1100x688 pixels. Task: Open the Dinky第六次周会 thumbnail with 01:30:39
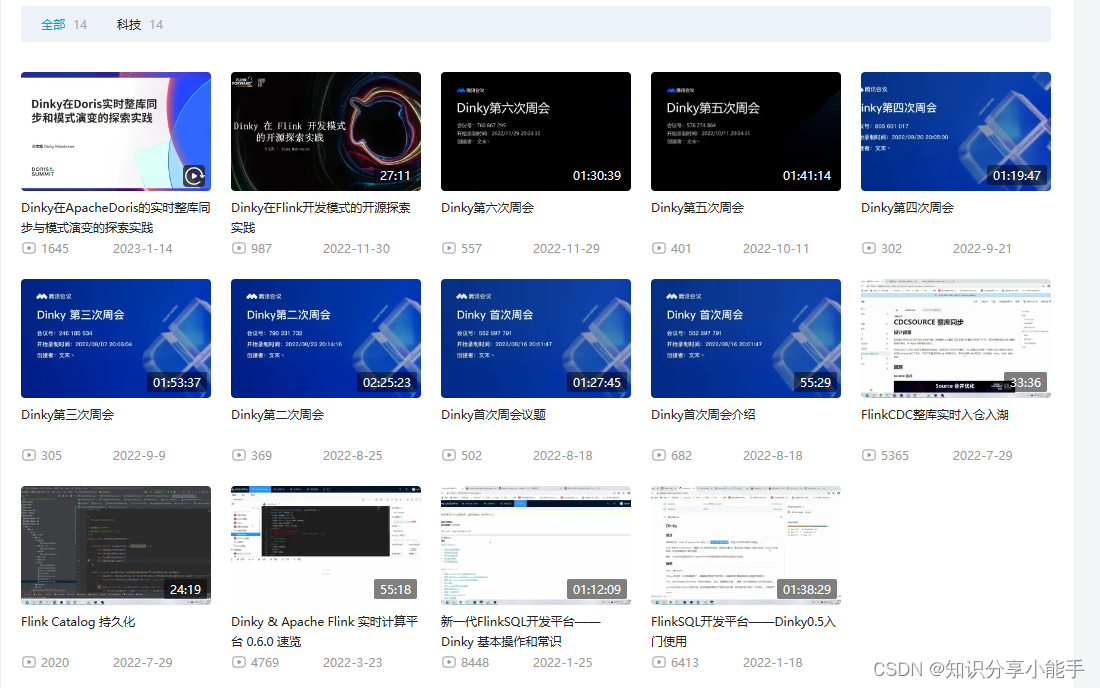[x=535, y=131]
